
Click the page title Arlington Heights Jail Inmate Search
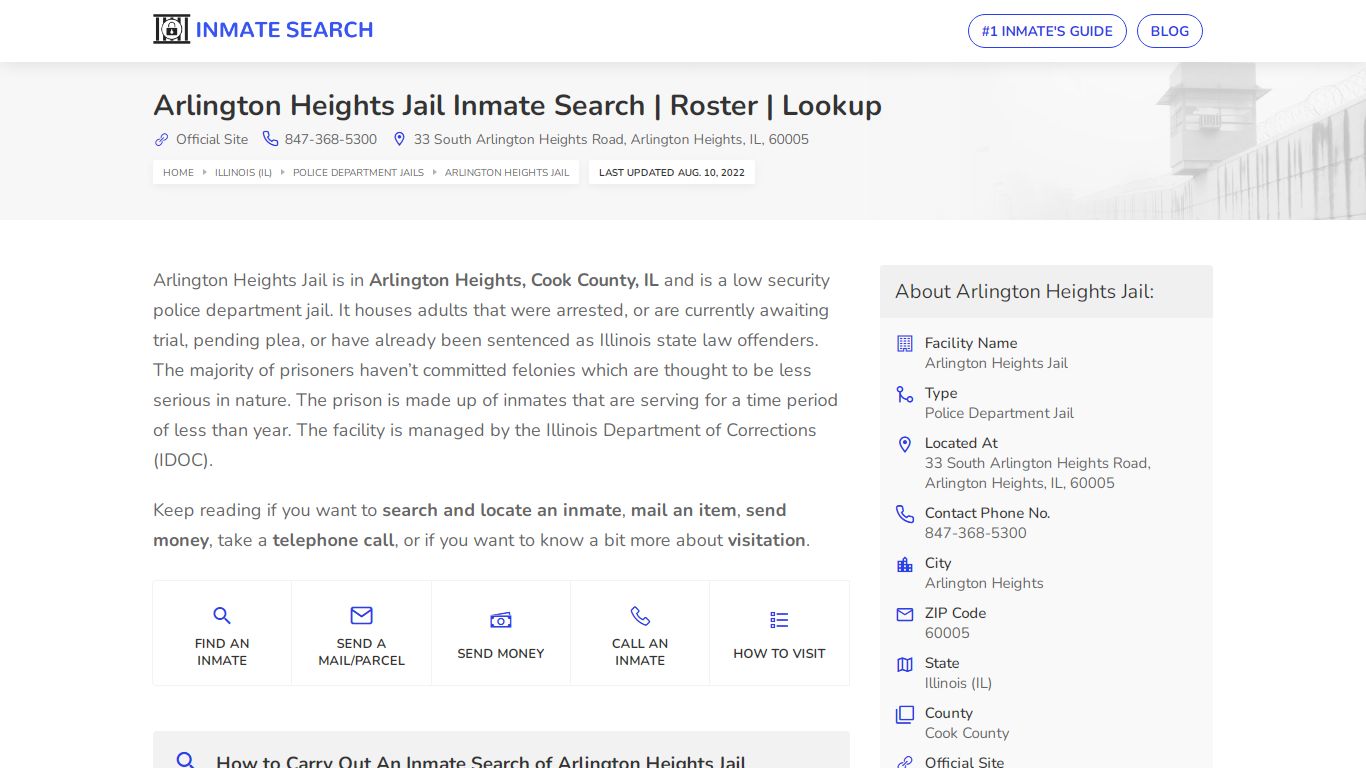(517, 105)
